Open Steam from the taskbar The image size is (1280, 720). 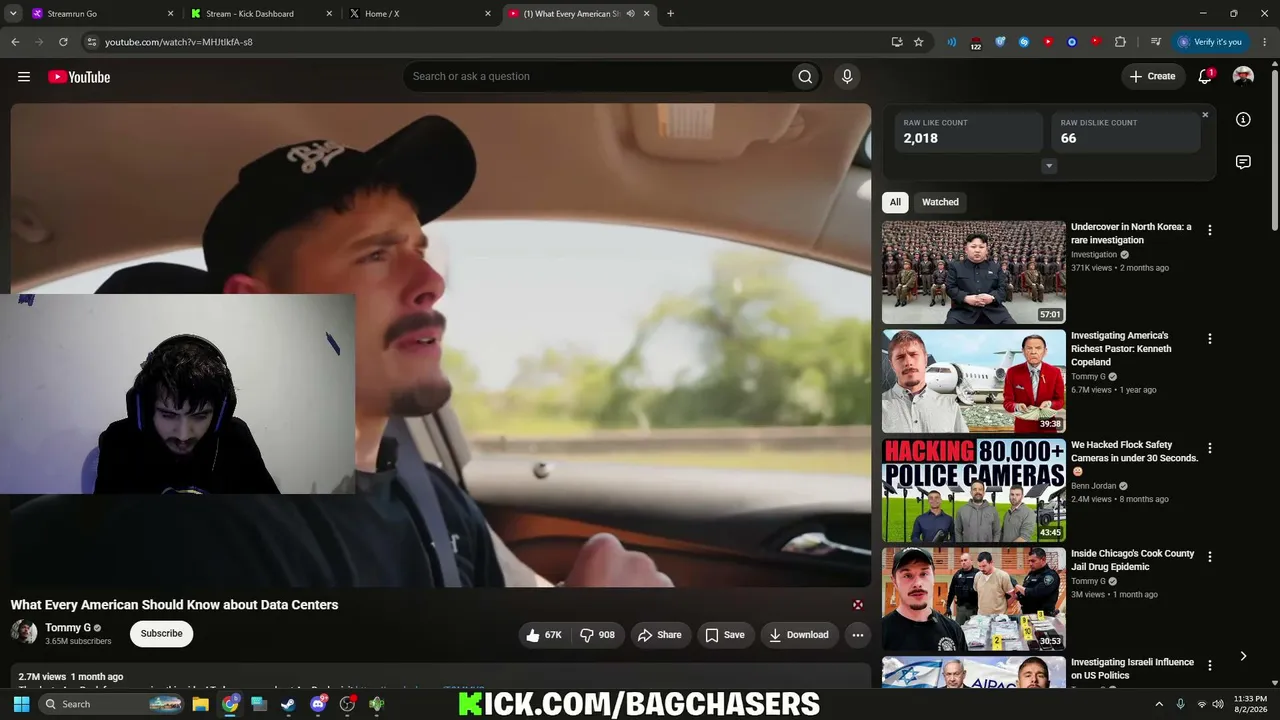[288, 704]
